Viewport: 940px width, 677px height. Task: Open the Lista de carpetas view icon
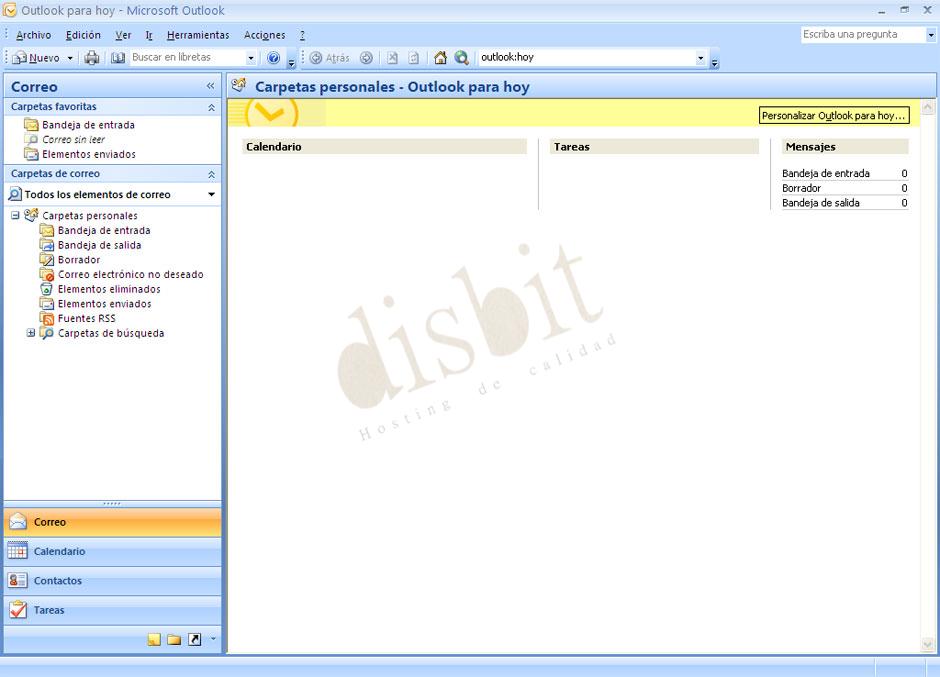click(171, 638)
